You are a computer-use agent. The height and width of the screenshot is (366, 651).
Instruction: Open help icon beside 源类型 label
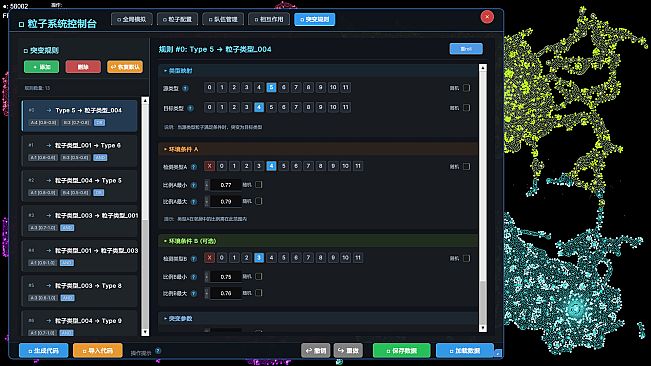click(186, 88)
